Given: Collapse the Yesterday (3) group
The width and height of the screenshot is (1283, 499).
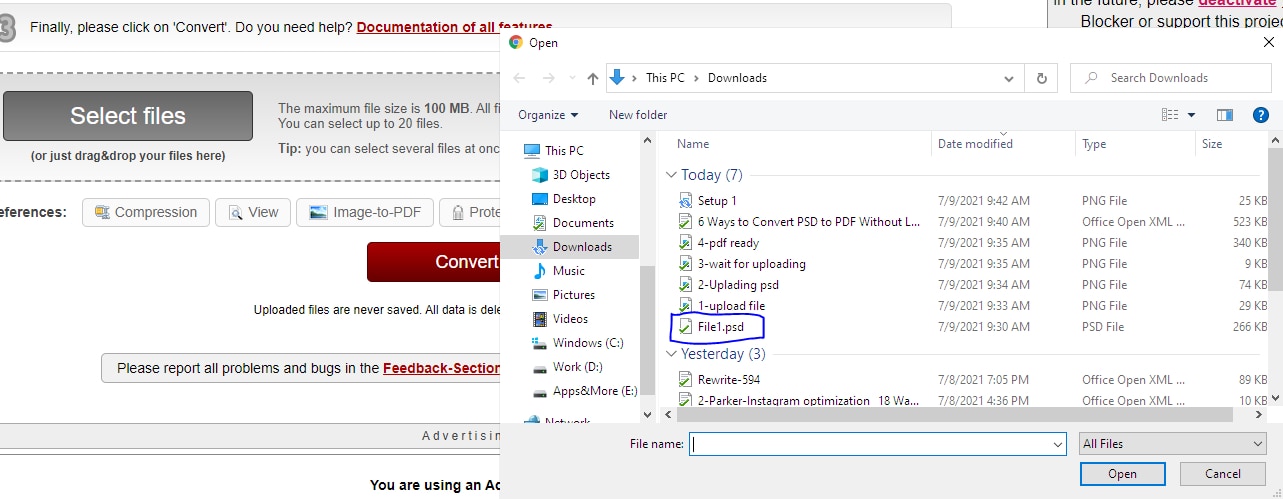Looking at the screenshot, I should pyautogui.click(x=671, y=354).
